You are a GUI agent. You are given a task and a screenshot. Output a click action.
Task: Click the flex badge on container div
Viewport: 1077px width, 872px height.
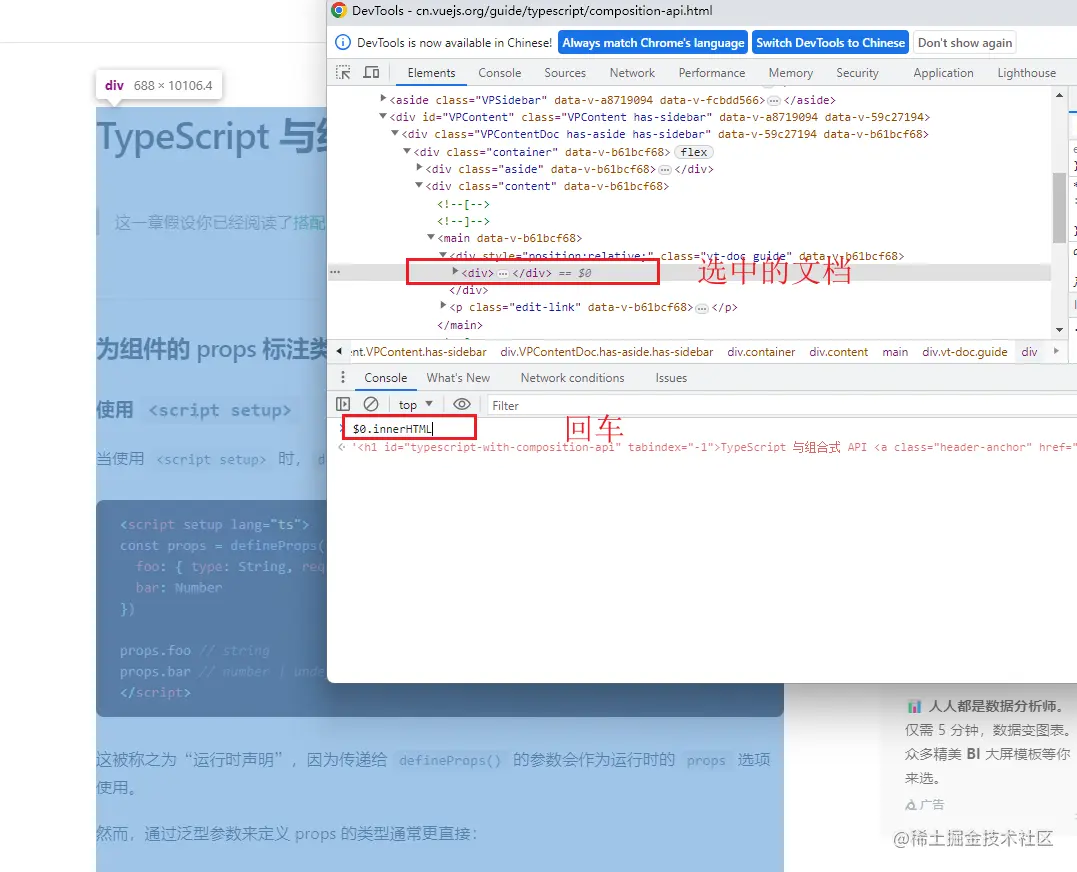click(x=694, y=152)
